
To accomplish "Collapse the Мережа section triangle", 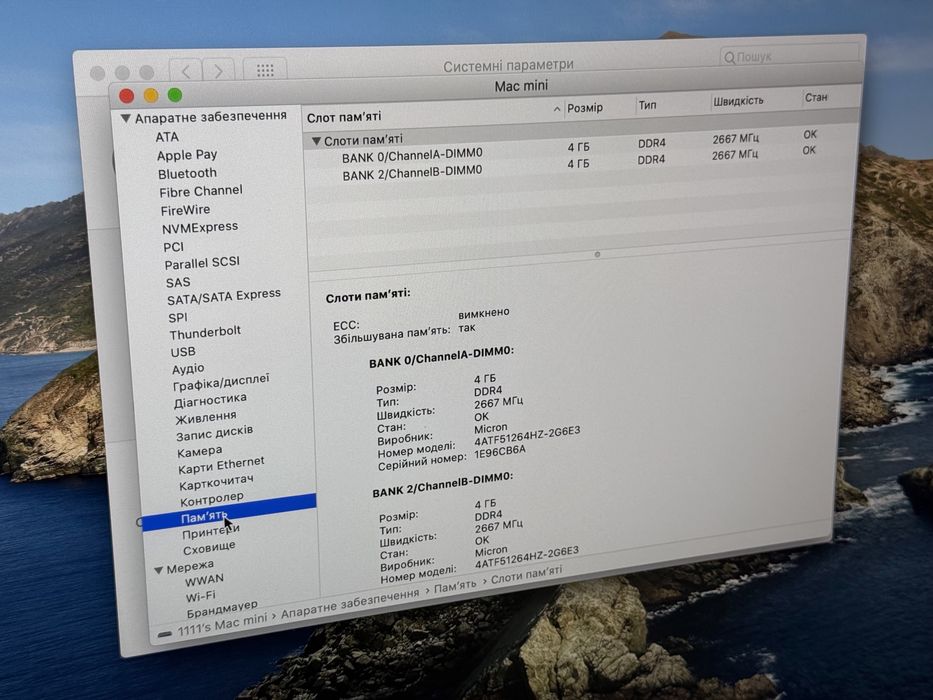I will [158, 570].
